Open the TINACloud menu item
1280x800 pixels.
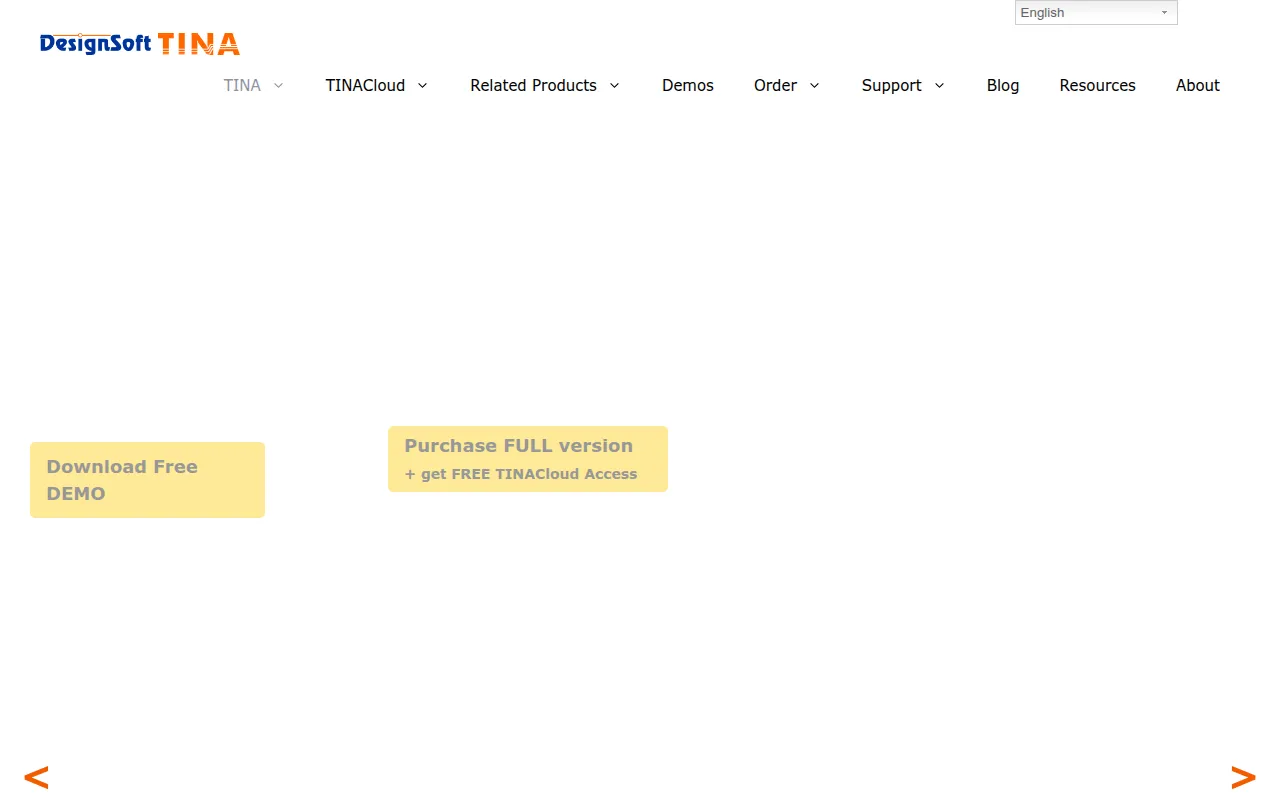coord(365,86)
